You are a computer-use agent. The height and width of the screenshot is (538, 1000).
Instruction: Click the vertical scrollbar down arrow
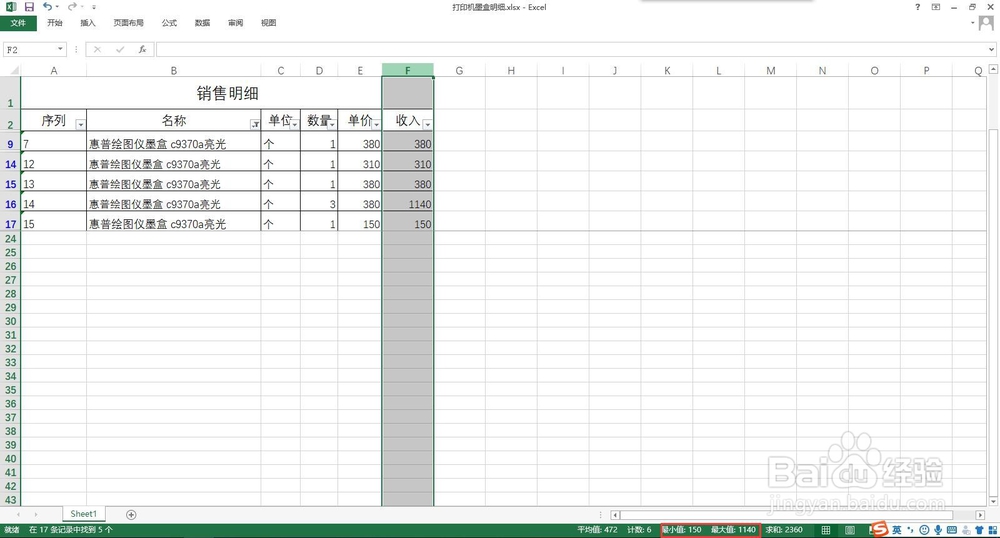(x=993, y=501)
